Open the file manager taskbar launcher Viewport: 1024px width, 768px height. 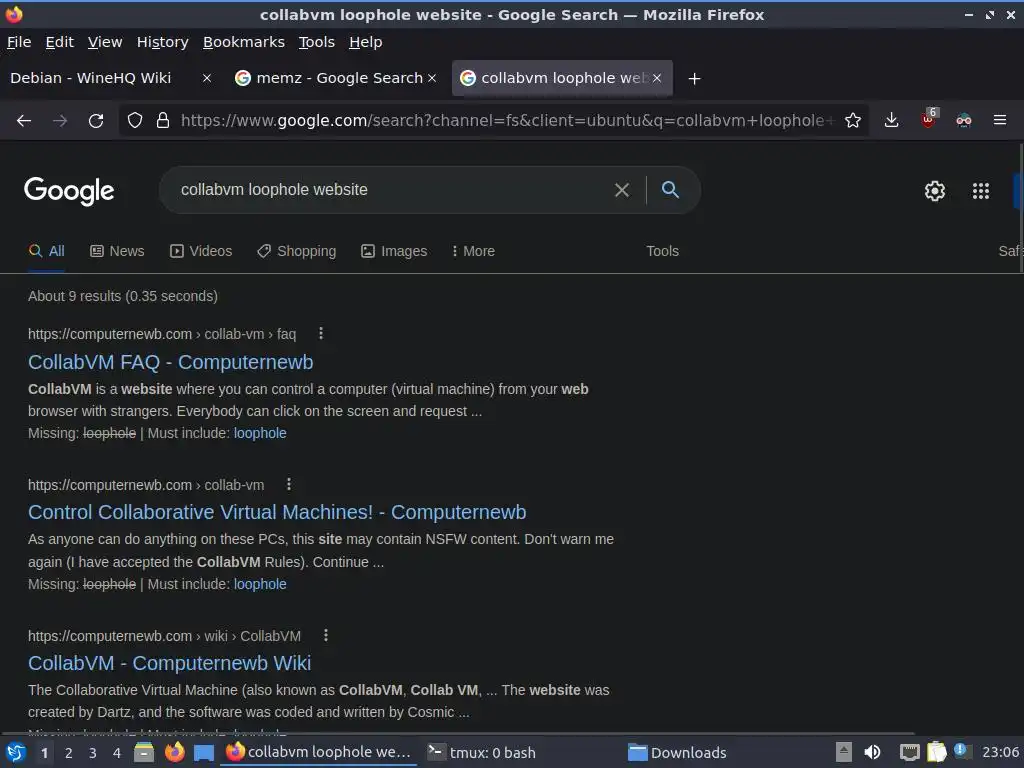(144, 752)
